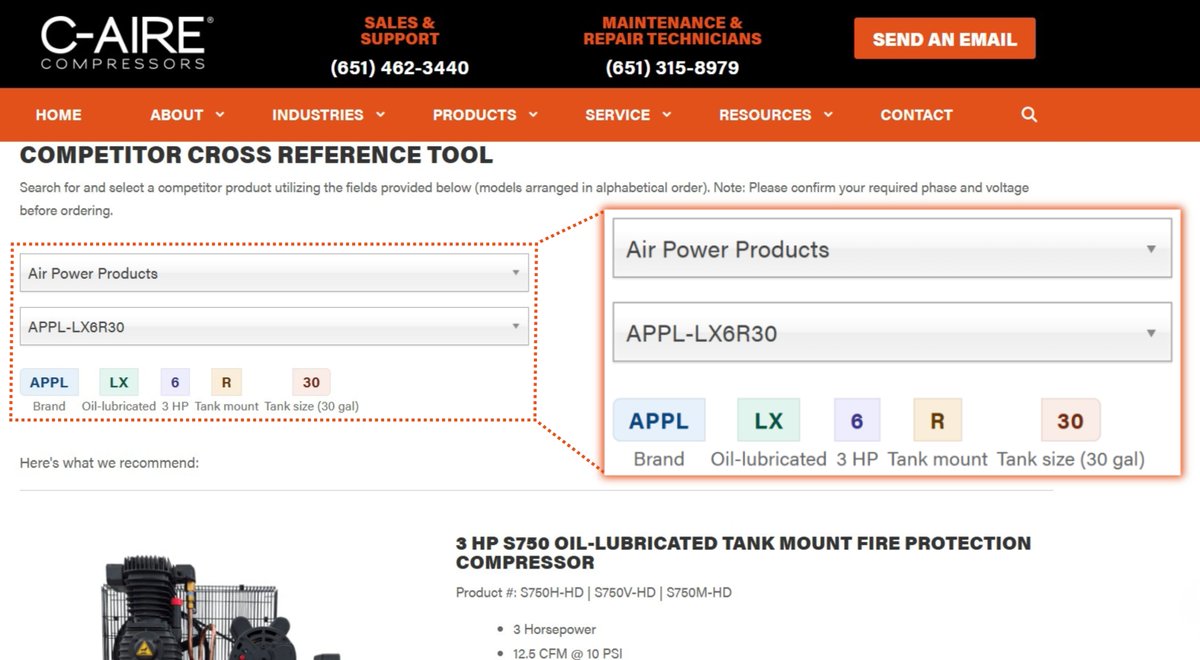Click the '3 Horsepower' bullet
The image size is (1200, 660).
coord(554,630)
